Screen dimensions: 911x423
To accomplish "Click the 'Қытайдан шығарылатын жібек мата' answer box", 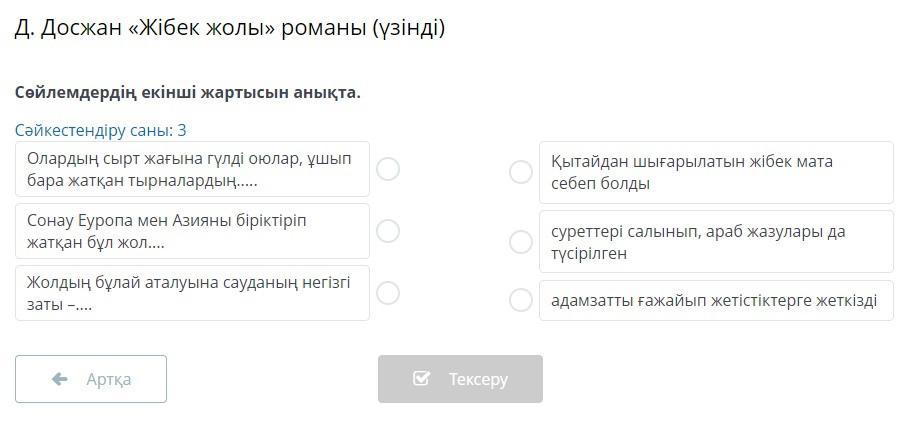I will 715,172.
